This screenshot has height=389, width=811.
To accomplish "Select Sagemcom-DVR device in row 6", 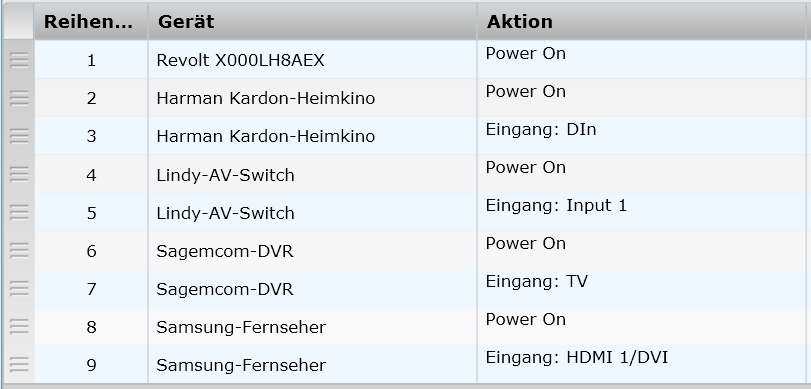I will click(x=312, y=250).
